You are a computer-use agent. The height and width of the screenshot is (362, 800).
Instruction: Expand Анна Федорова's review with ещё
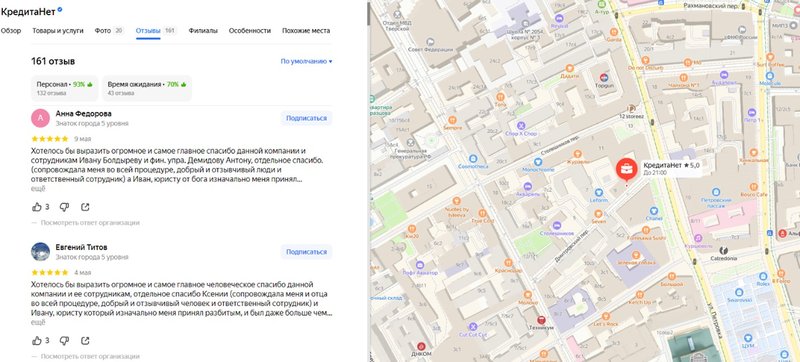point(38,189)
